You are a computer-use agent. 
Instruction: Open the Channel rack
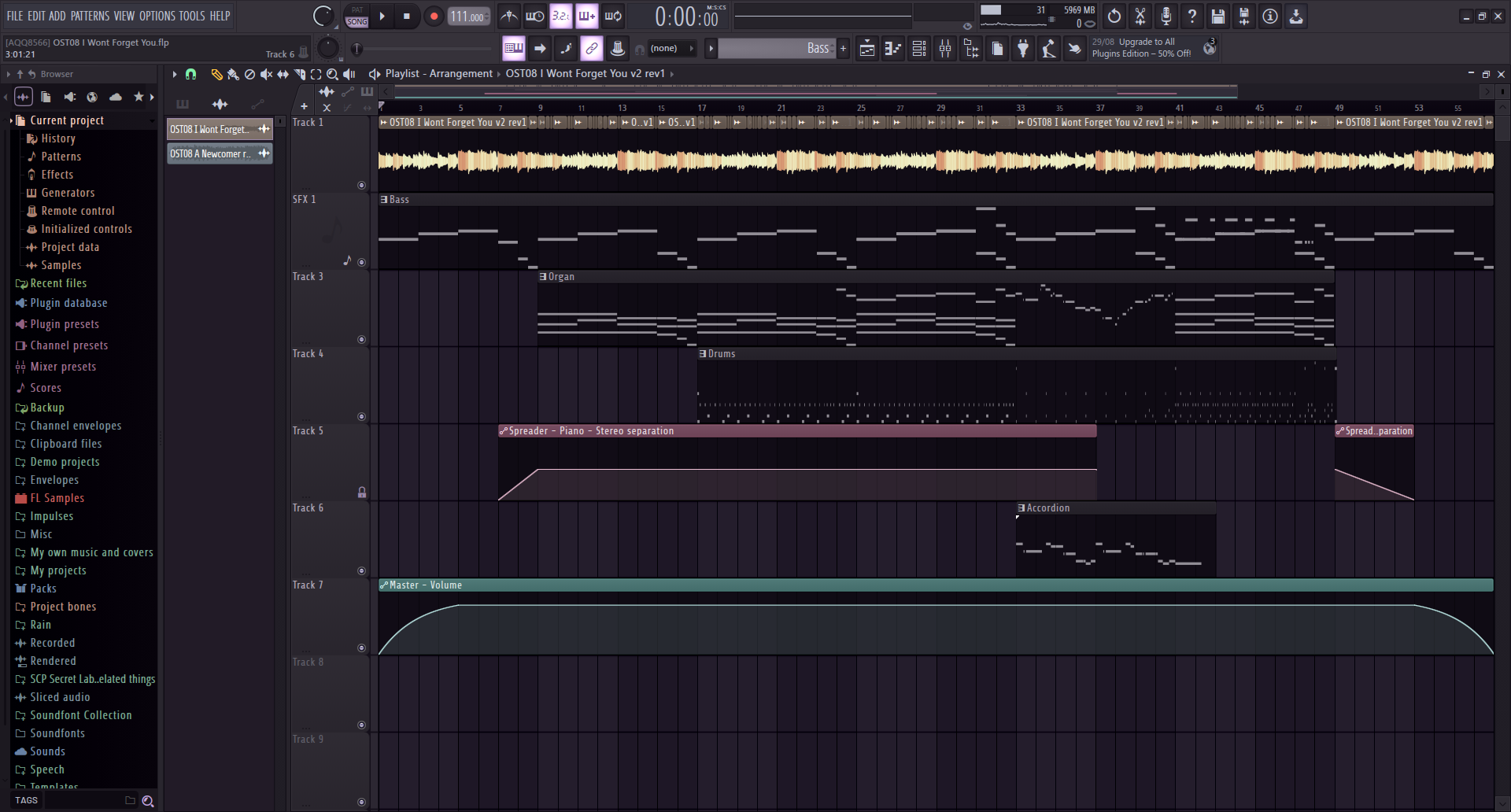point(918,49)
